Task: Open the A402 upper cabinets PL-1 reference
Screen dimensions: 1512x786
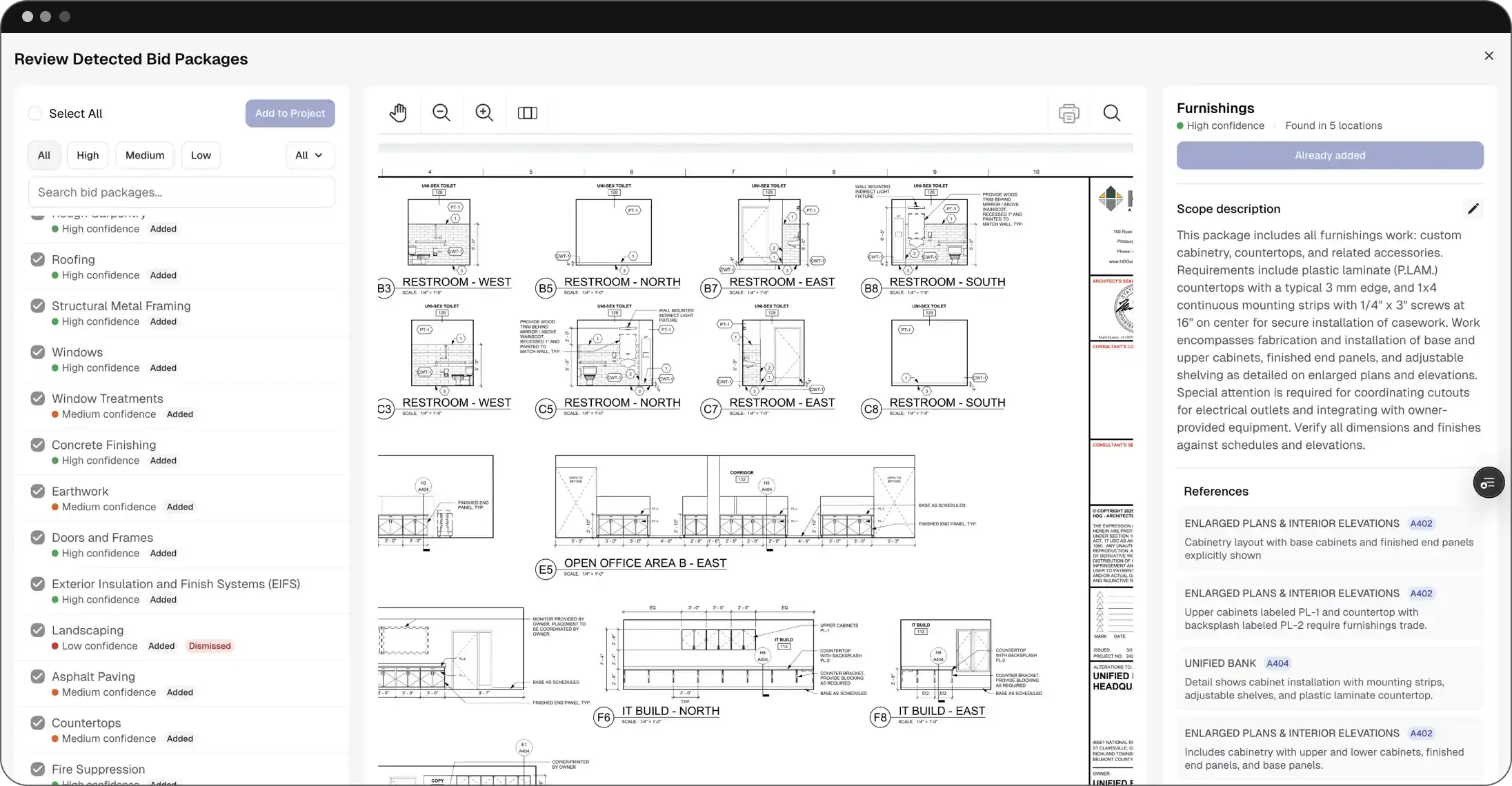Action: [x=1330, y=609]
